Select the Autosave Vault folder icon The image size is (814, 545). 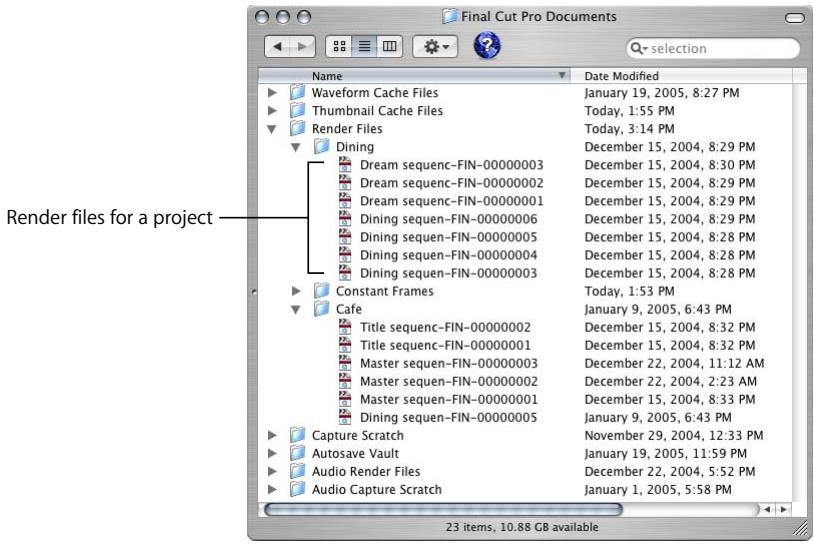[x=297, y=453]
